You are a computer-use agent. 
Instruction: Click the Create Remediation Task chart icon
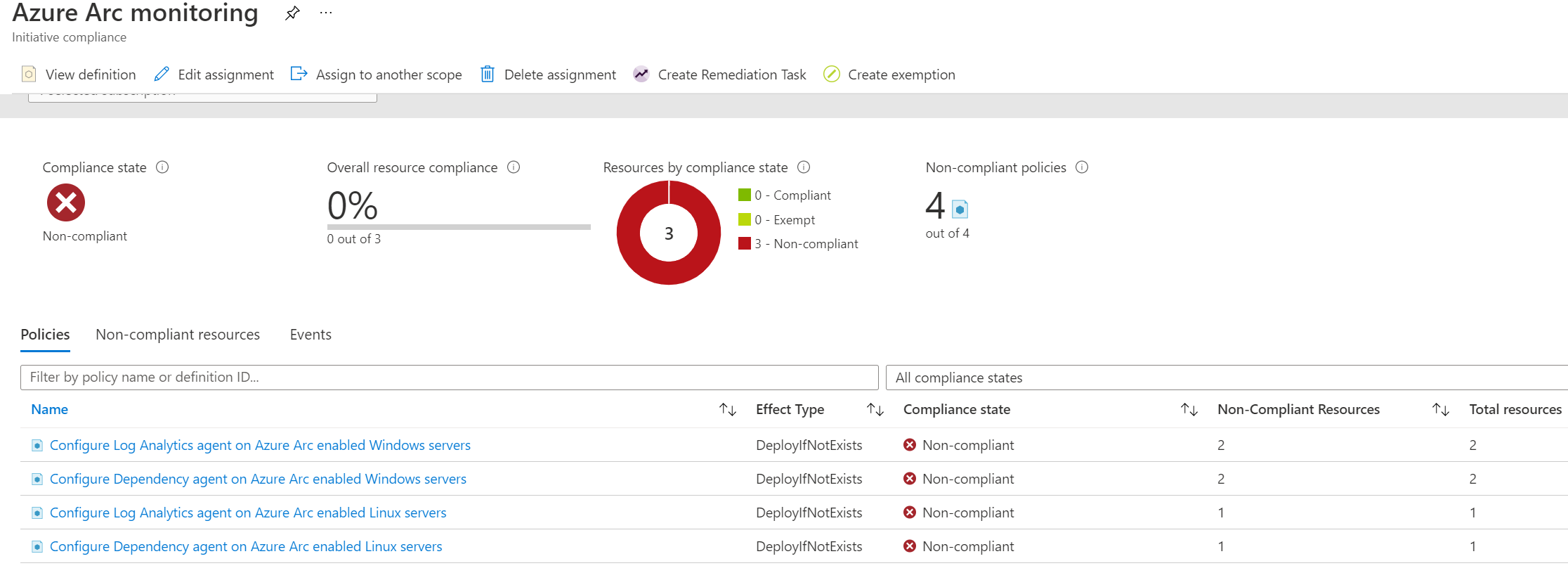click(641, 74)
